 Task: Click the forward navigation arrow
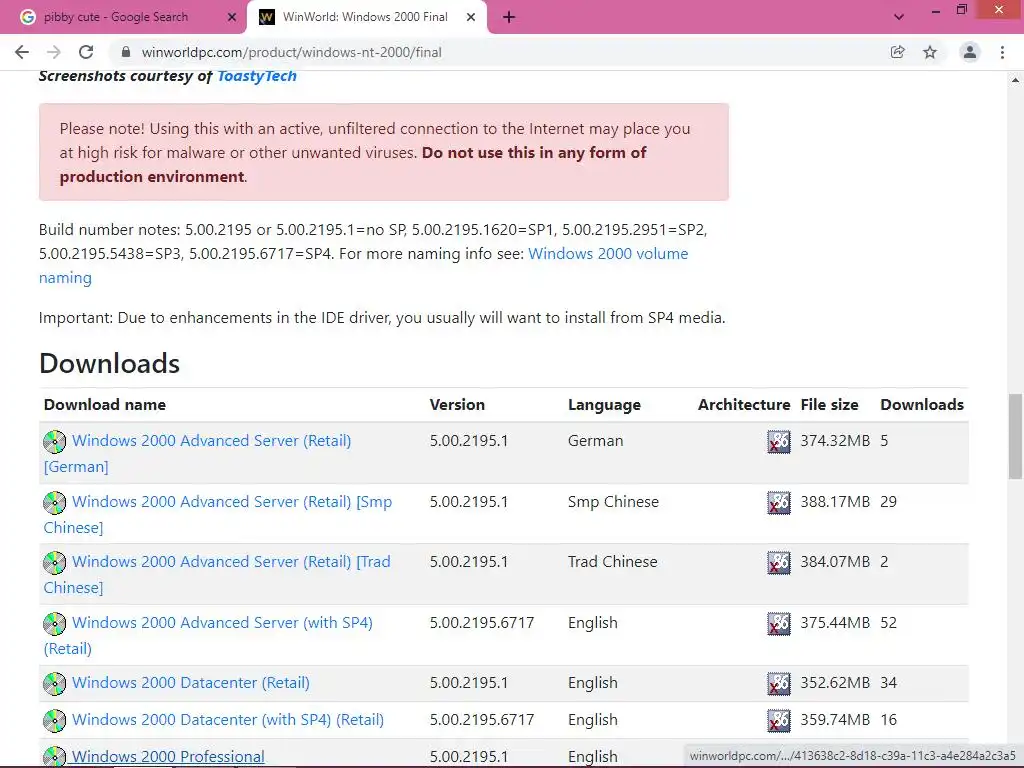pos(54,52)
